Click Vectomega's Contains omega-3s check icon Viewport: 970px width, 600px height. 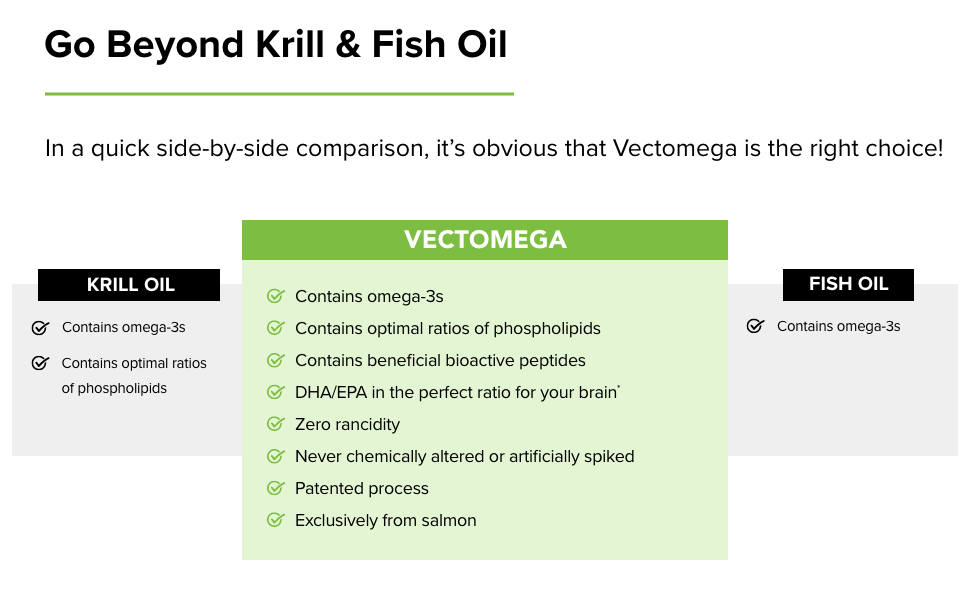coord(276,296)
